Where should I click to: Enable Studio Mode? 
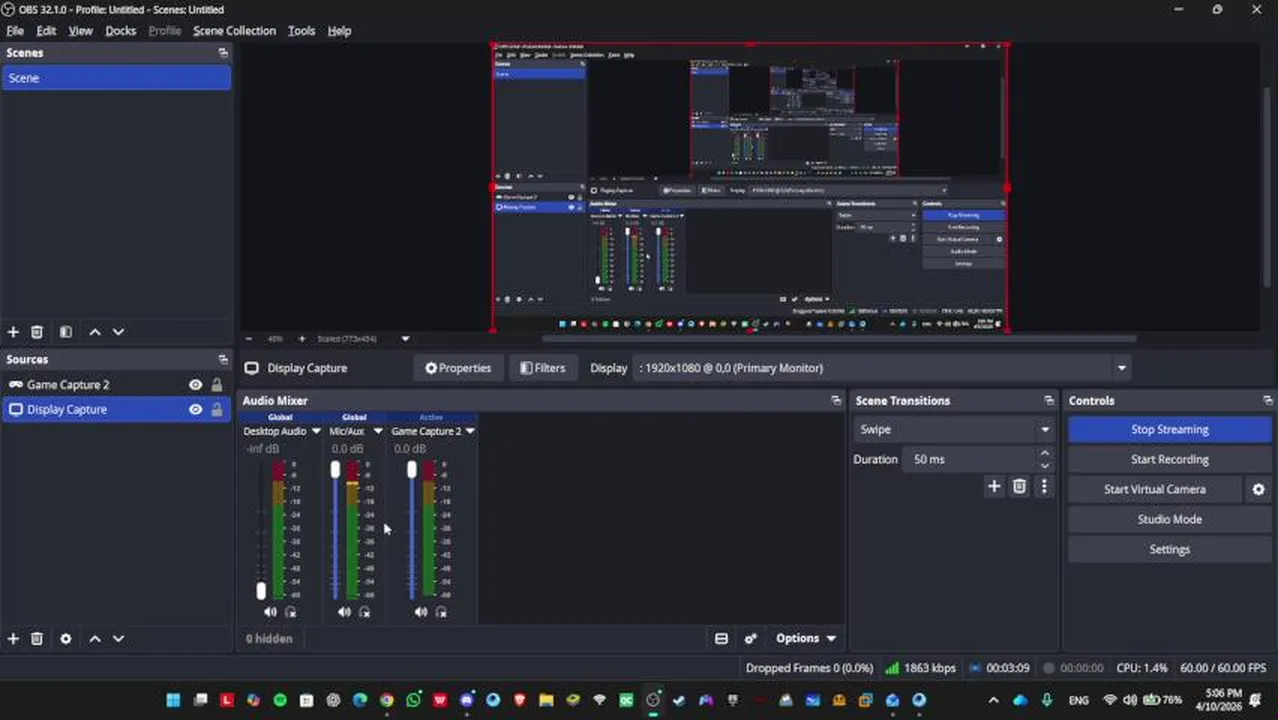[1170, 519]
